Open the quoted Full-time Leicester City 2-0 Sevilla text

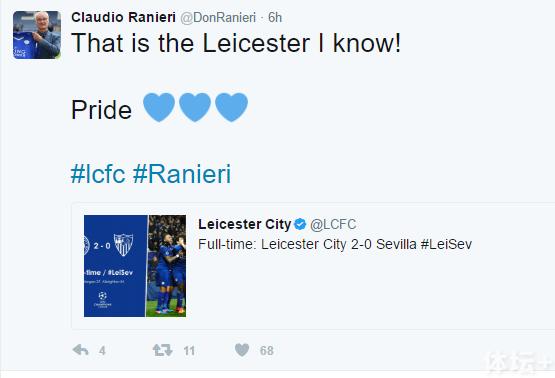click(335, 244)
